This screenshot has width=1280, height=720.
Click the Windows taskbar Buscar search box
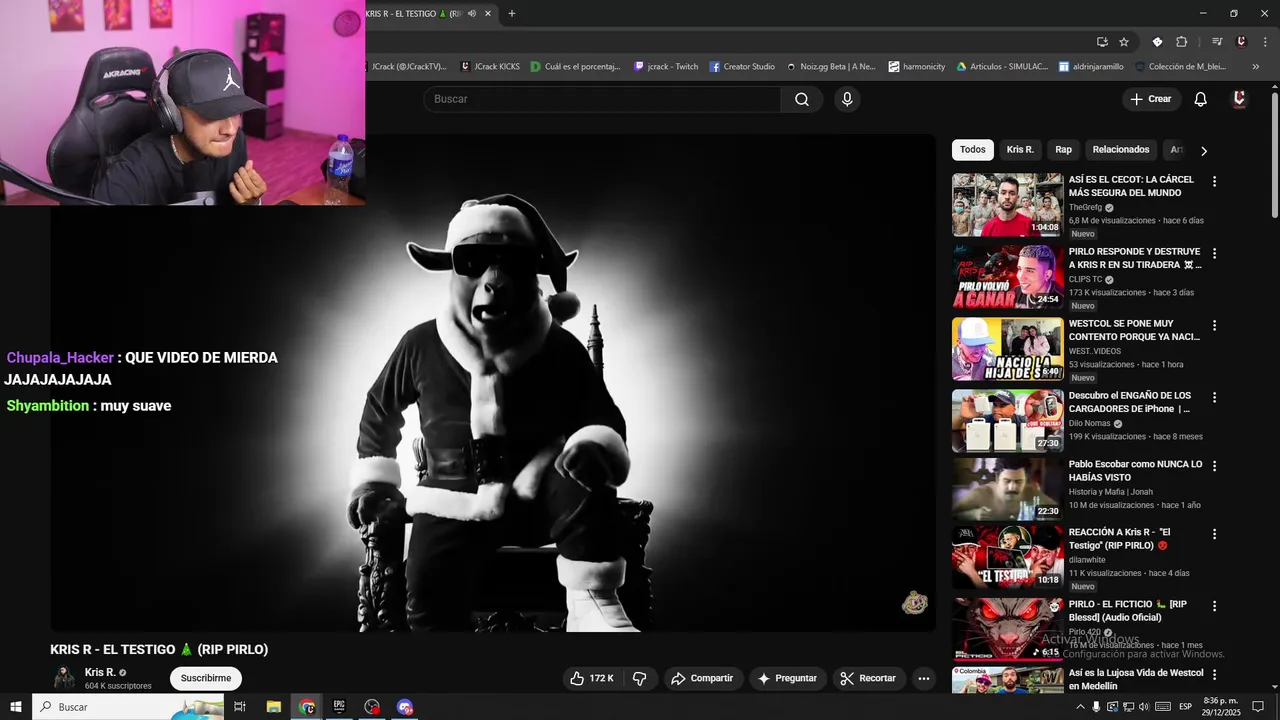(128, 707)
